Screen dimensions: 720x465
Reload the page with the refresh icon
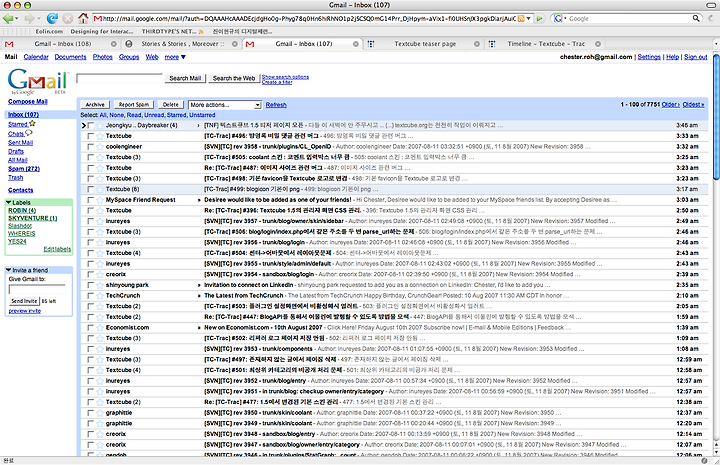pos(52,18)
